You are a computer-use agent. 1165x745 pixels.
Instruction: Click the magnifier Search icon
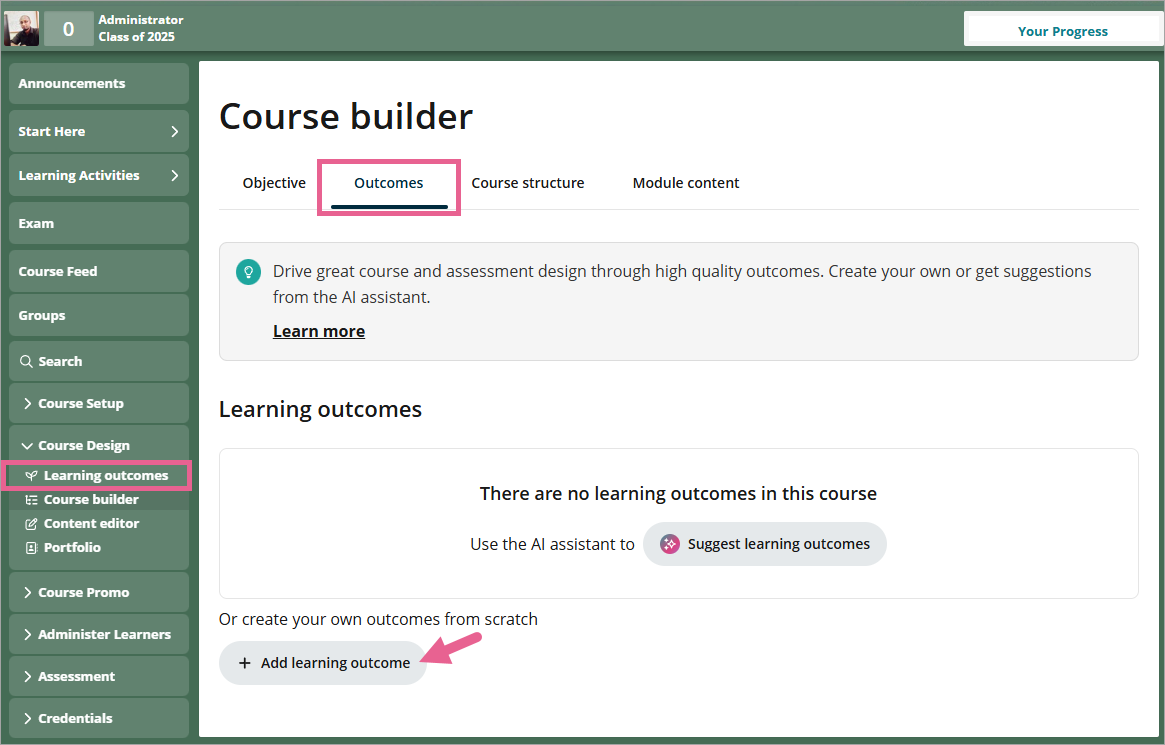click(26, 361)
